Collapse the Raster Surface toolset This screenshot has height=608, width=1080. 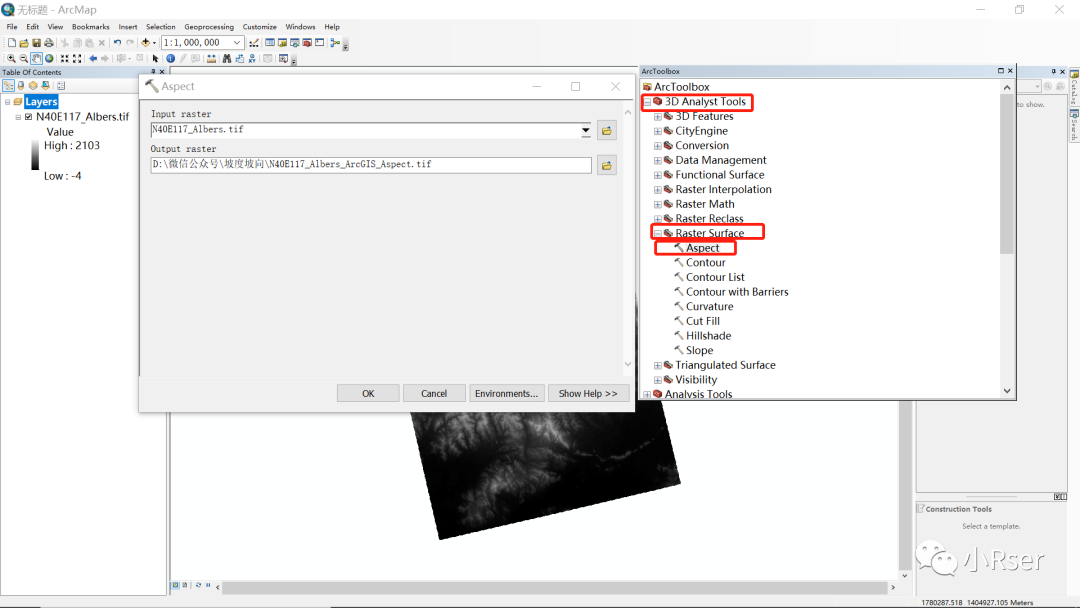click(x=658, y=233)
